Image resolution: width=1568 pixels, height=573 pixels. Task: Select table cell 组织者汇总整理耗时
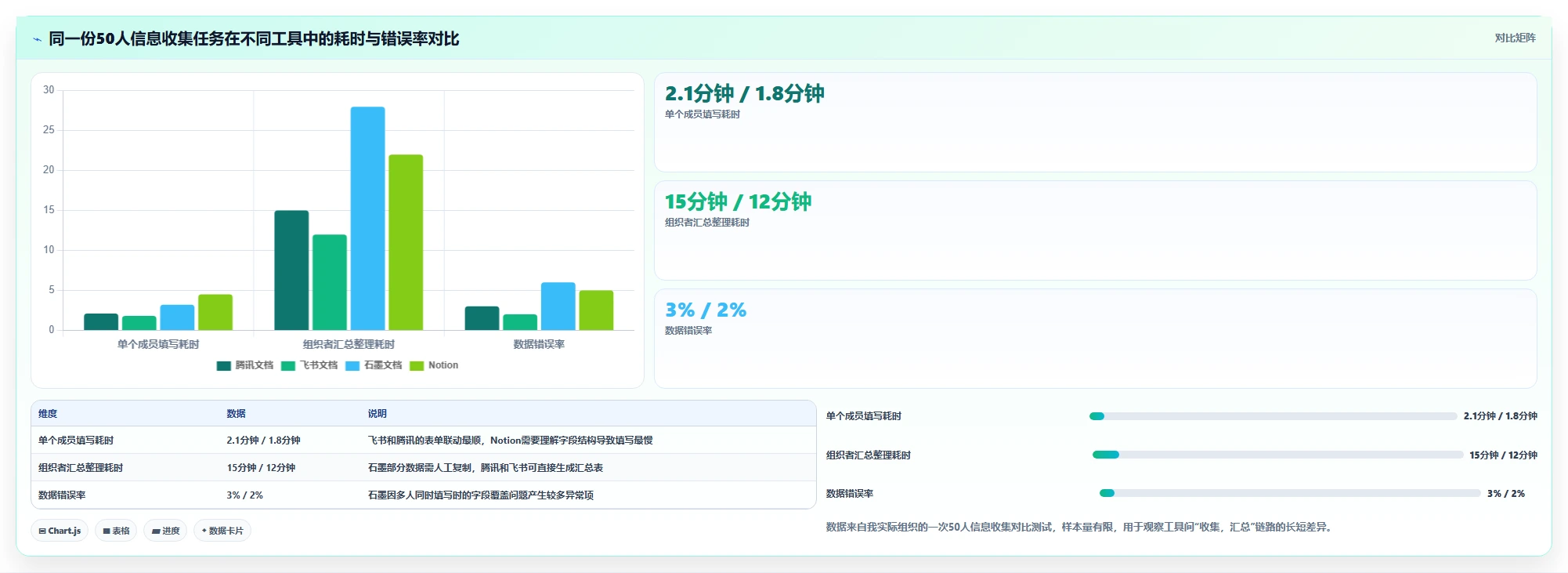tap(81, 468)
